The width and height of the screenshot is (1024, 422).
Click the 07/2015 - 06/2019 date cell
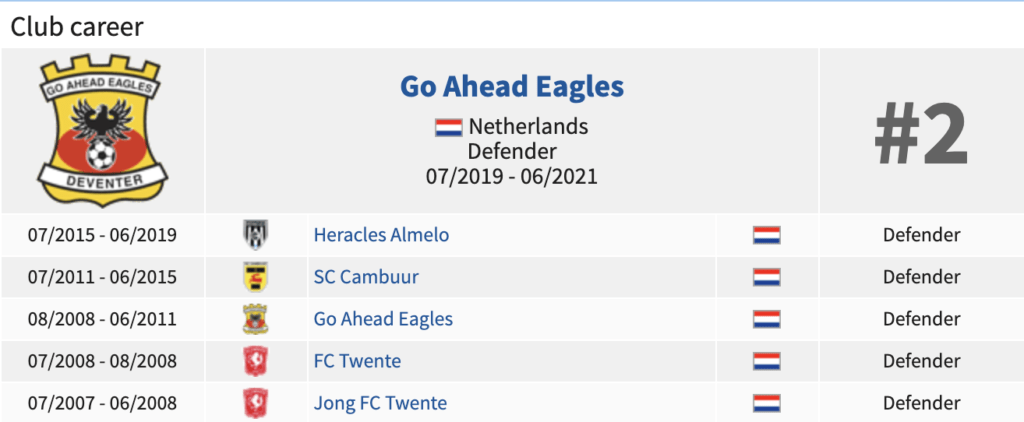[103, 235]
